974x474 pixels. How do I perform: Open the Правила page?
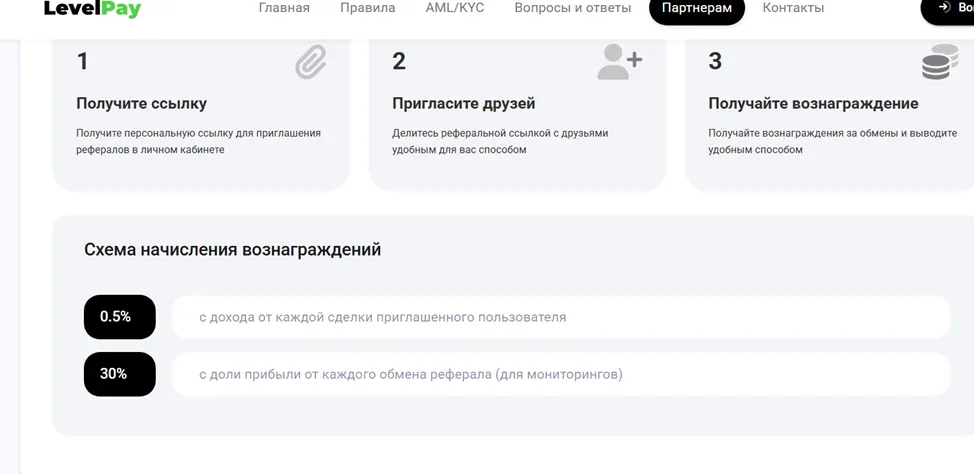368,8
